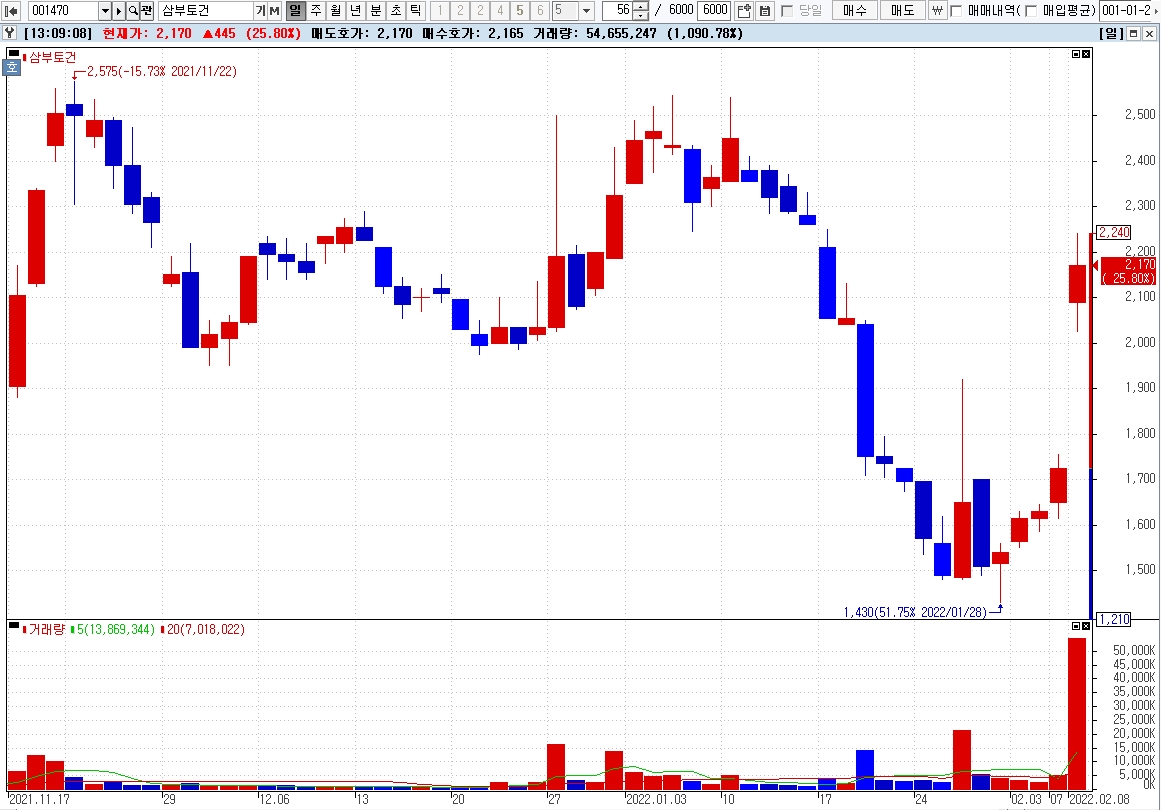
Task: Click the save chart disk icon
Action: [765, 10]
